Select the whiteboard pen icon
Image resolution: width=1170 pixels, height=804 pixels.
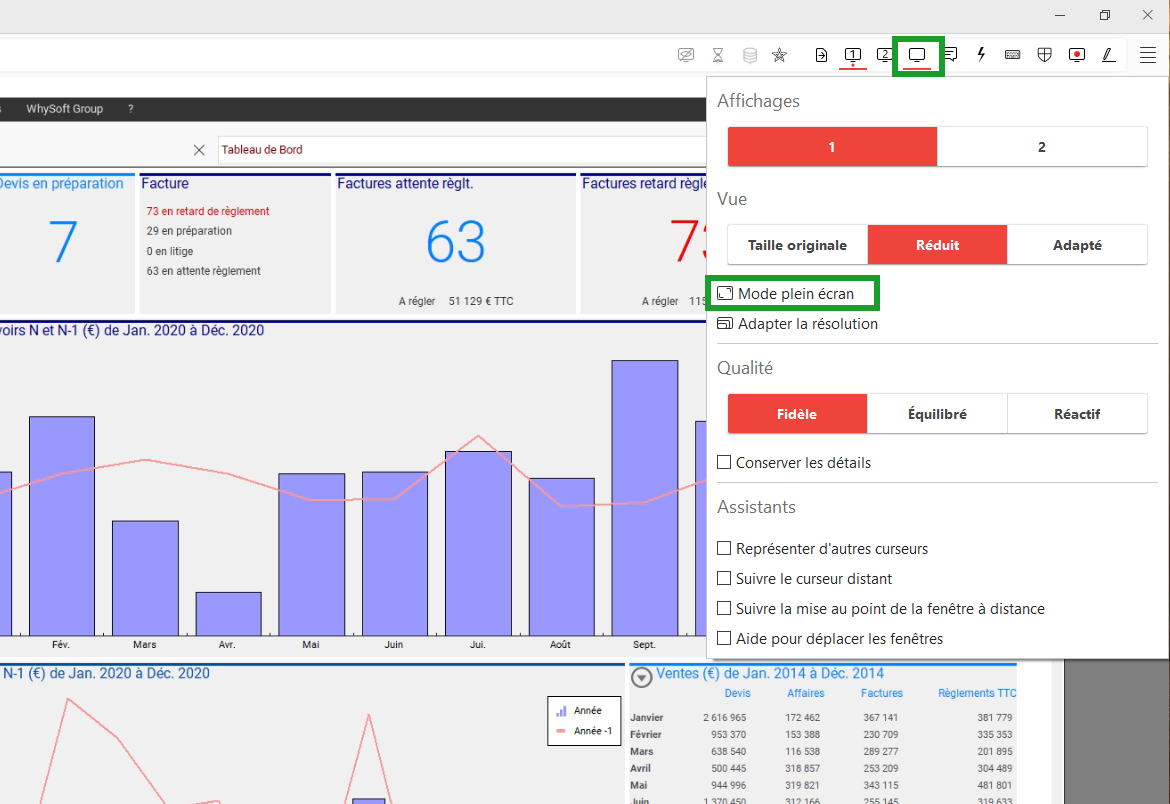(1108, 55)
